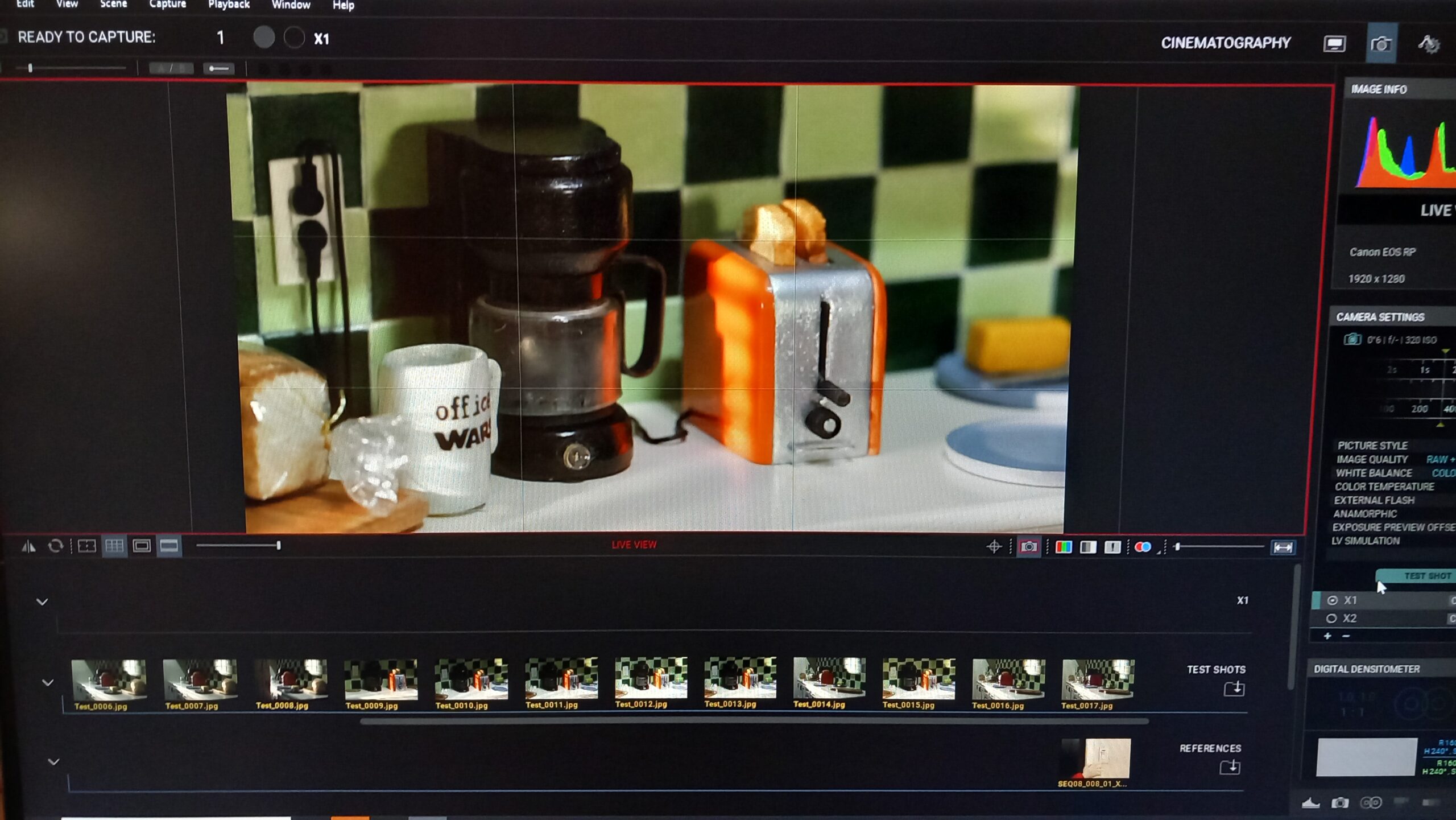Toggle the 3D stereo red-blue circles
Image resolution: width=1456 pixels, height=820 pixels.
point(1143,547)
